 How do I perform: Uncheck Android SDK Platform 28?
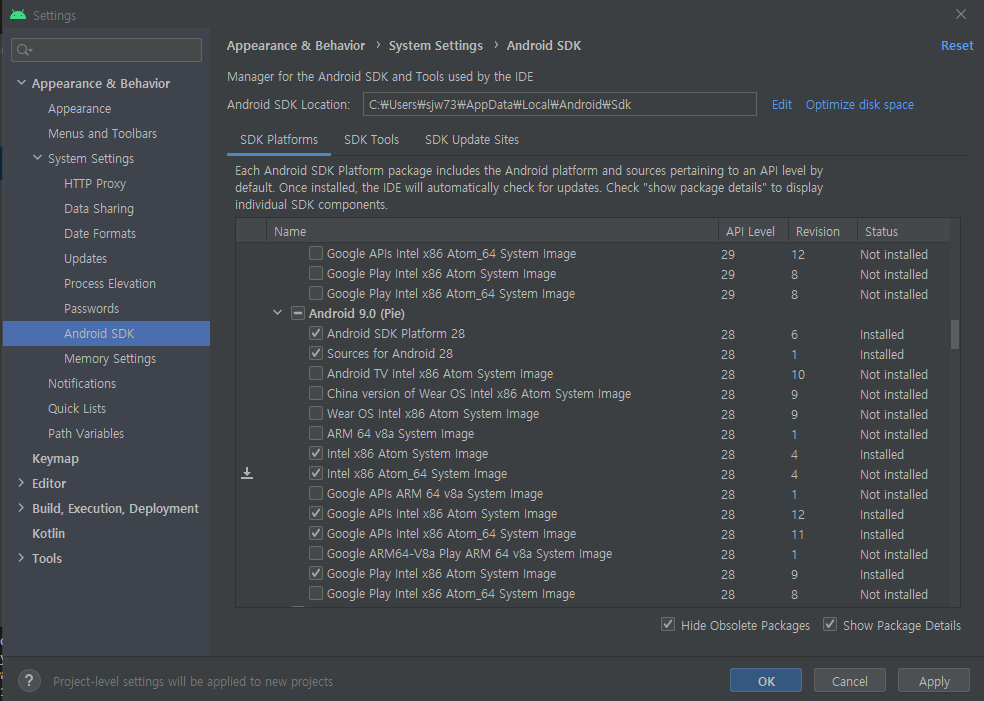316,333
